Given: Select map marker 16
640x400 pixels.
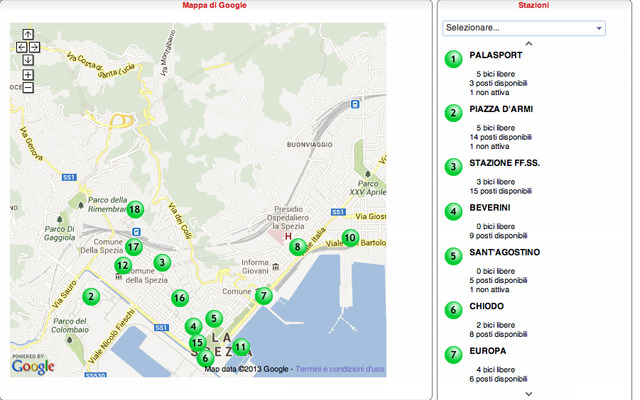Looking at the screenshot, I should pyautogui.click(x=180, y=298).
